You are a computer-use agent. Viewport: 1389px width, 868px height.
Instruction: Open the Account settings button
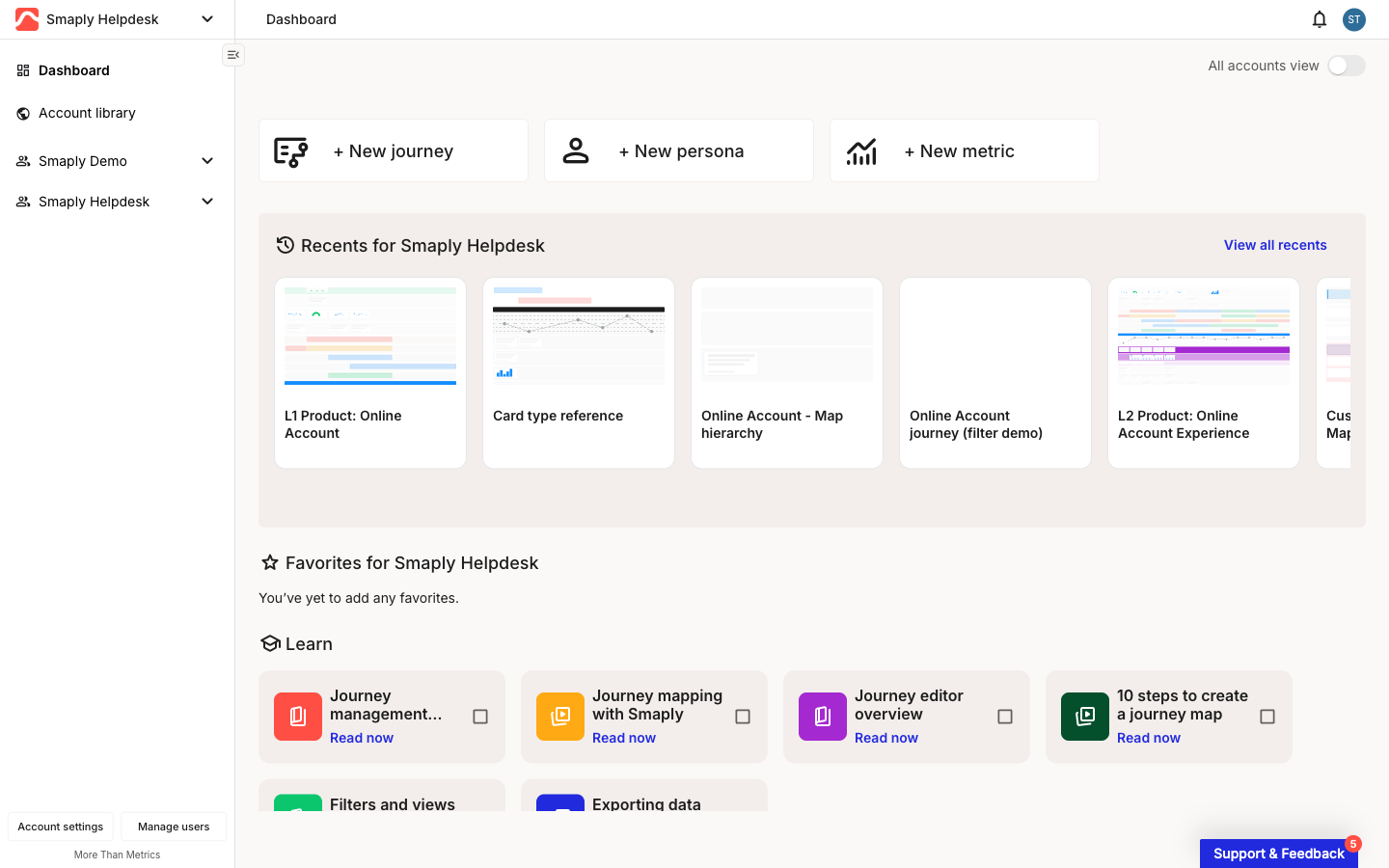pos(61,827)
